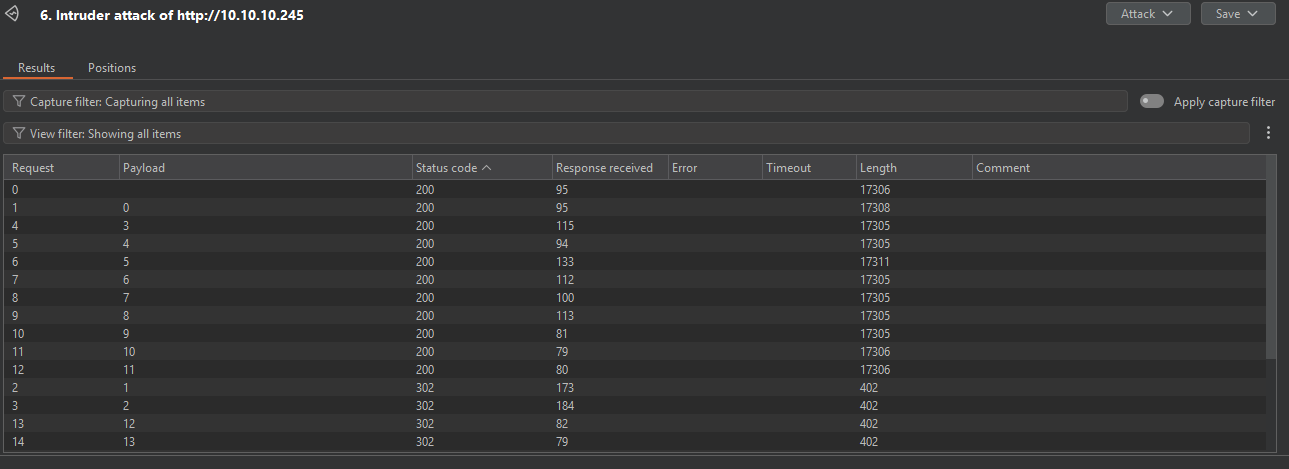Sort by the Request column header
Screen dimensions: 1289x469
click(61, 168)
